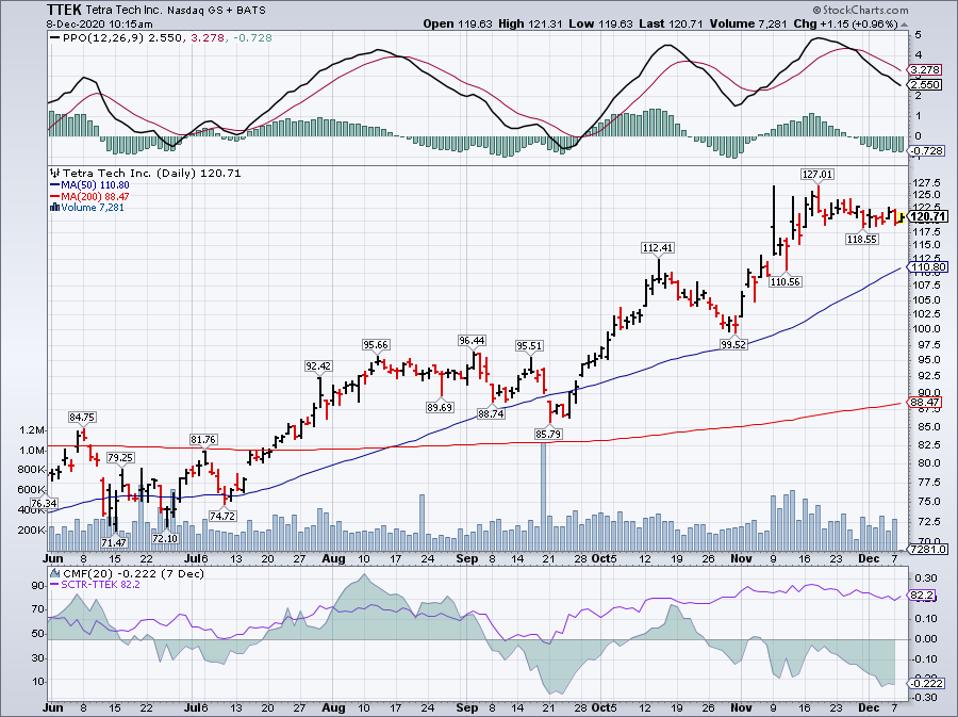Click the CMF(20) -0.222 (7 Dec) legend
The image size is (958, 717).
[134, 573]
